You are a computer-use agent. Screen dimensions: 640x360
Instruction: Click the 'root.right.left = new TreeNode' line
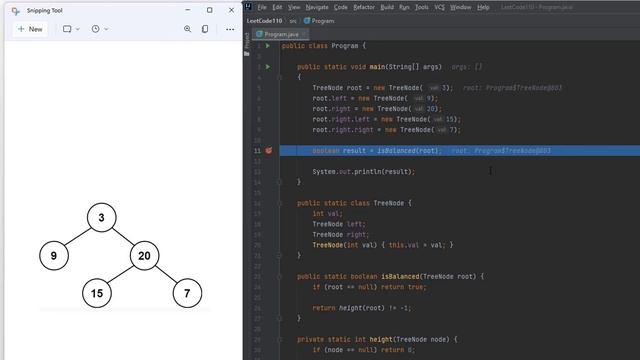pos(387,119)
